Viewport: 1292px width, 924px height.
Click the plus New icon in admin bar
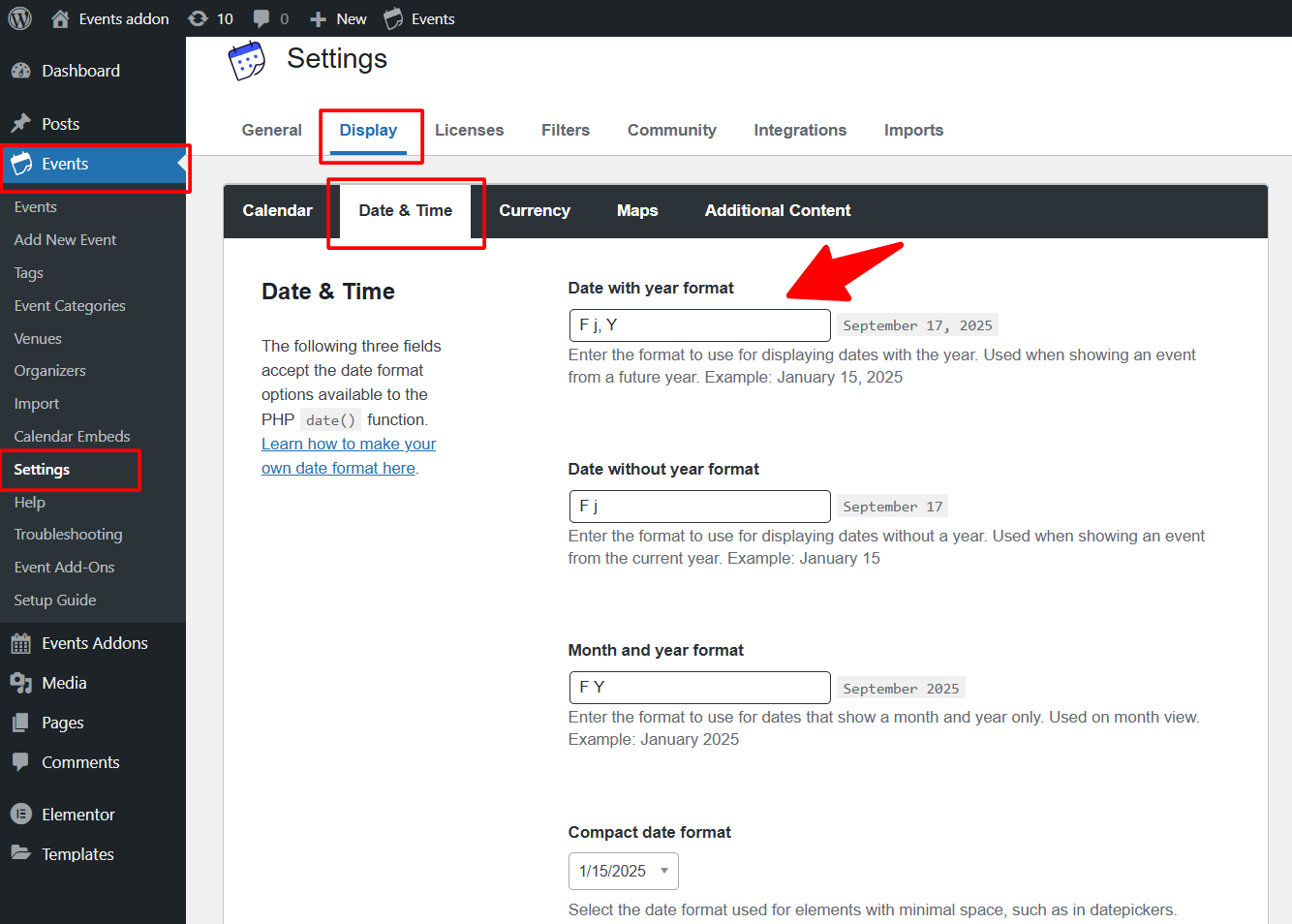[318, 18]
